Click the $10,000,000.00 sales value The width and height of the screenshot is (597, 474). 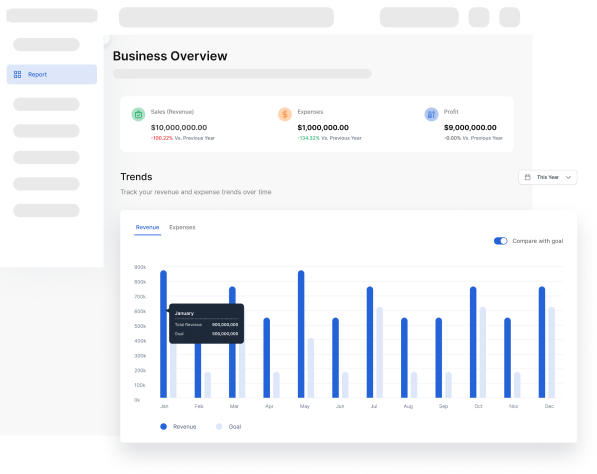(x=179, y=128)
